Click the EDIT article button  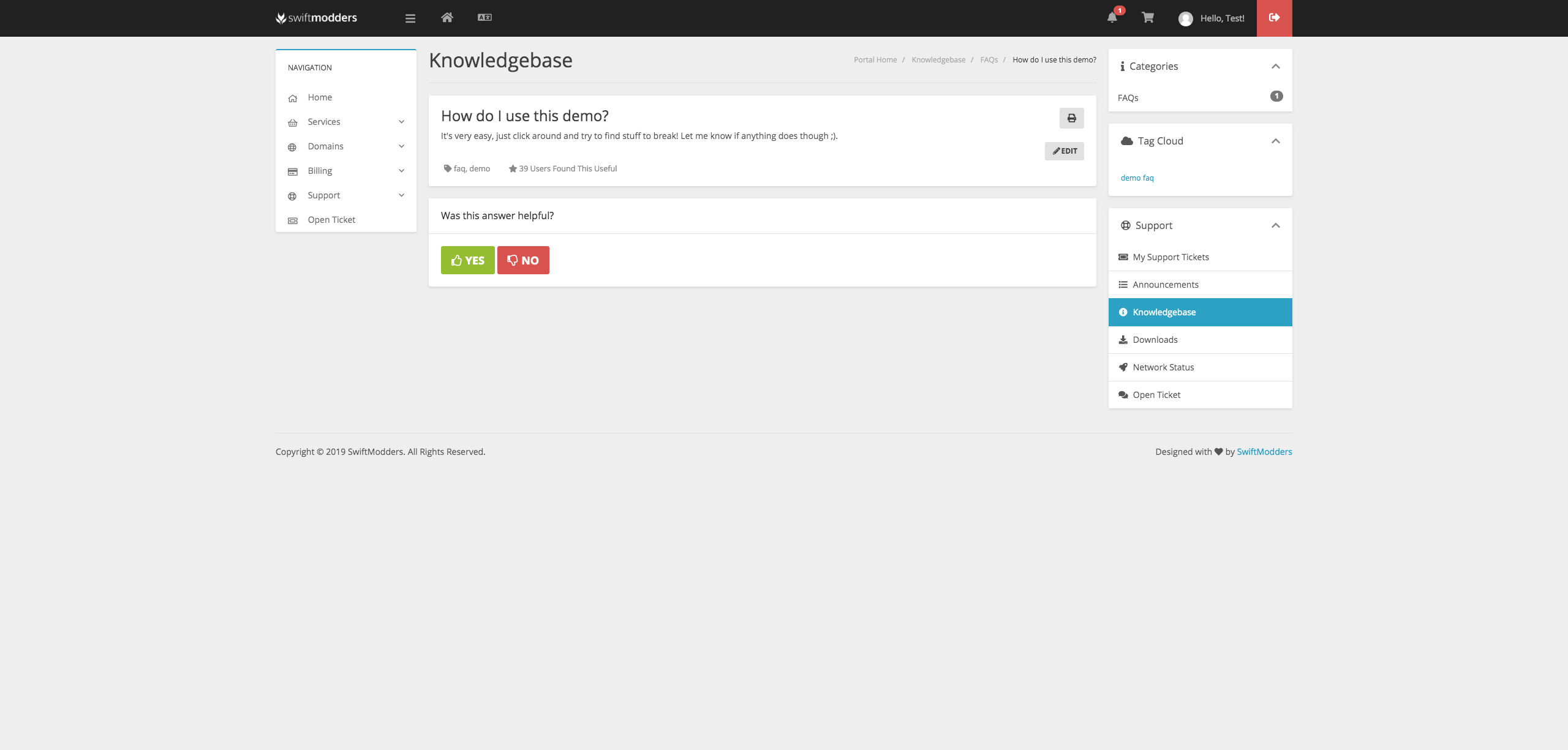point(1064,151)
